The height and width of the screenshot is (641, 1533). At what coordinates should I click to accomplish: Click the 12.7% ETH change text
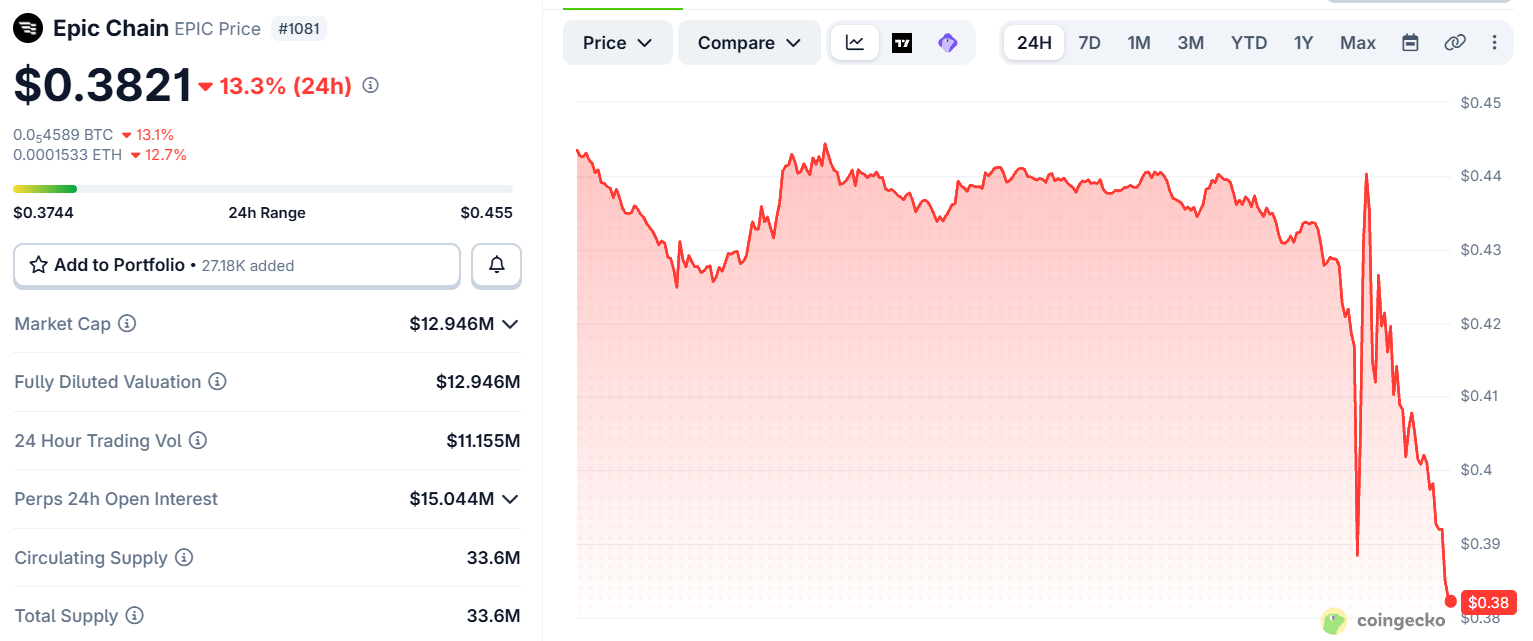tap(166, 154)
